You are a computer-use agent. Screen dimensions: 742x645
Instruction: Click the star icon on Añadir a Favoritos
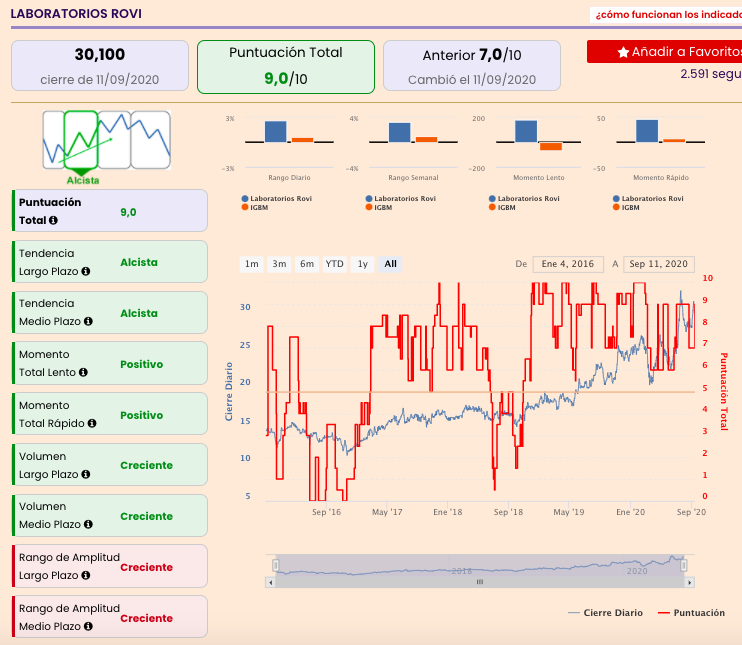click(623, 52)
